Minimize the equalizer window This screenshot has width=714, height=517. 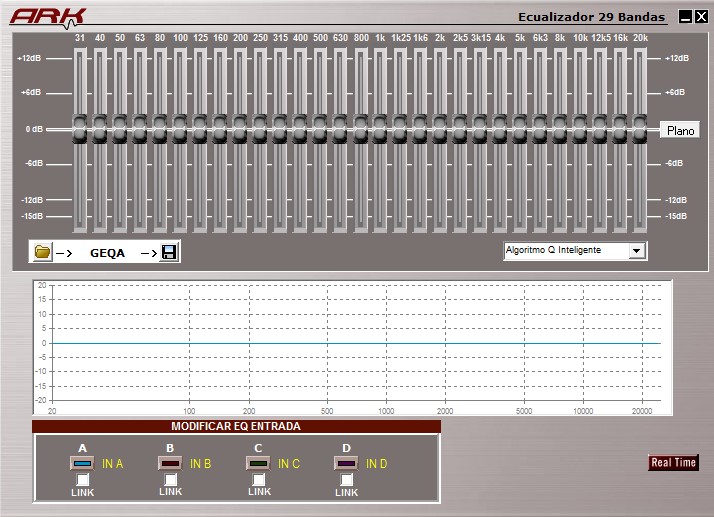point(685,17)
